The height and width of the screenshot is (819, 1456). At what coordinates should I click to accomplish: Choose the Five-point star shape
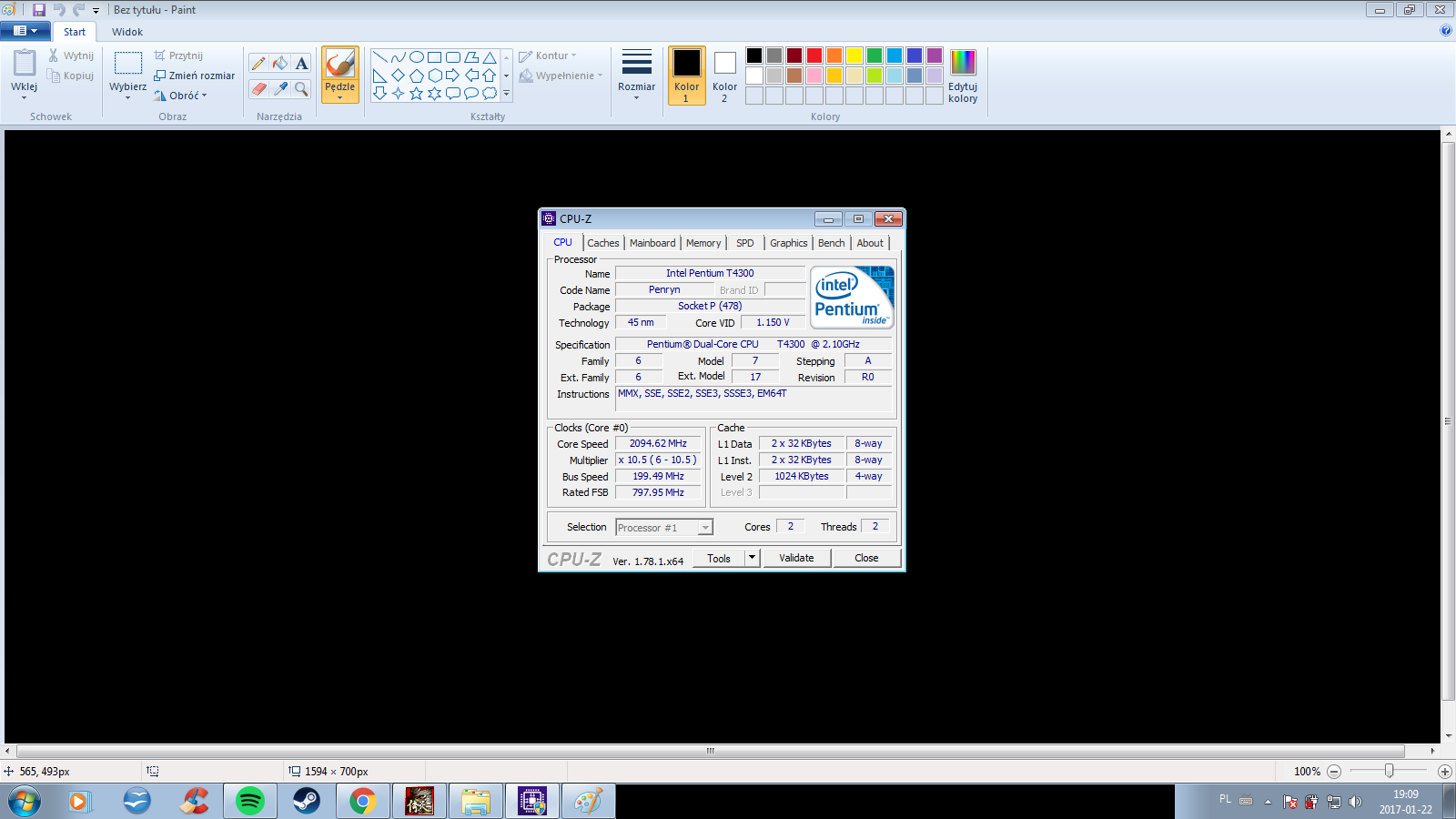tap(417, 94)
